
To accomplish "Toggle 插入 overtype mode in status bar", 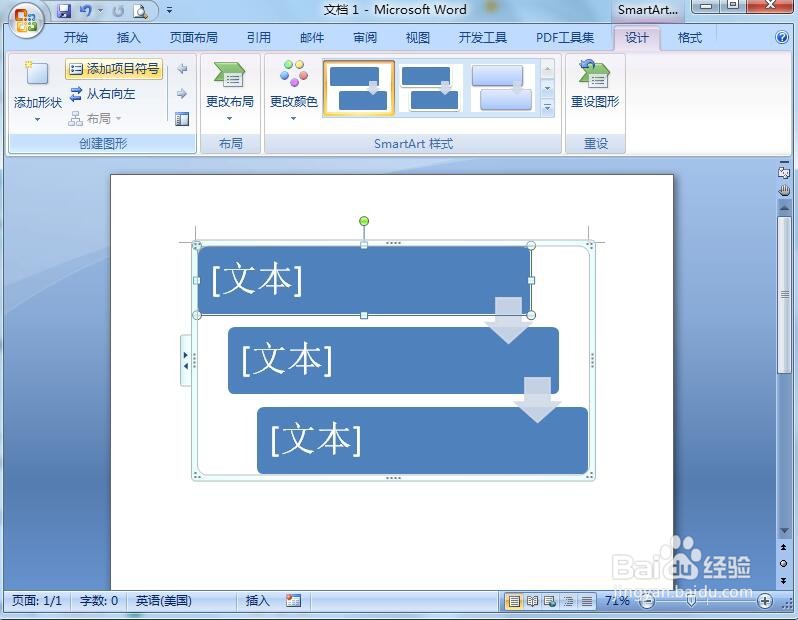I will point(258,601).
